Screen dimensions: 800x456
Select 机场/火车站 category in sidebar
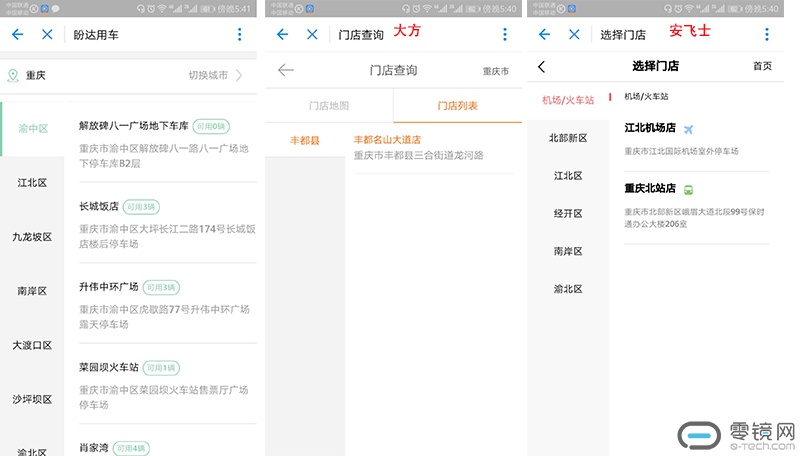[567, 100]
